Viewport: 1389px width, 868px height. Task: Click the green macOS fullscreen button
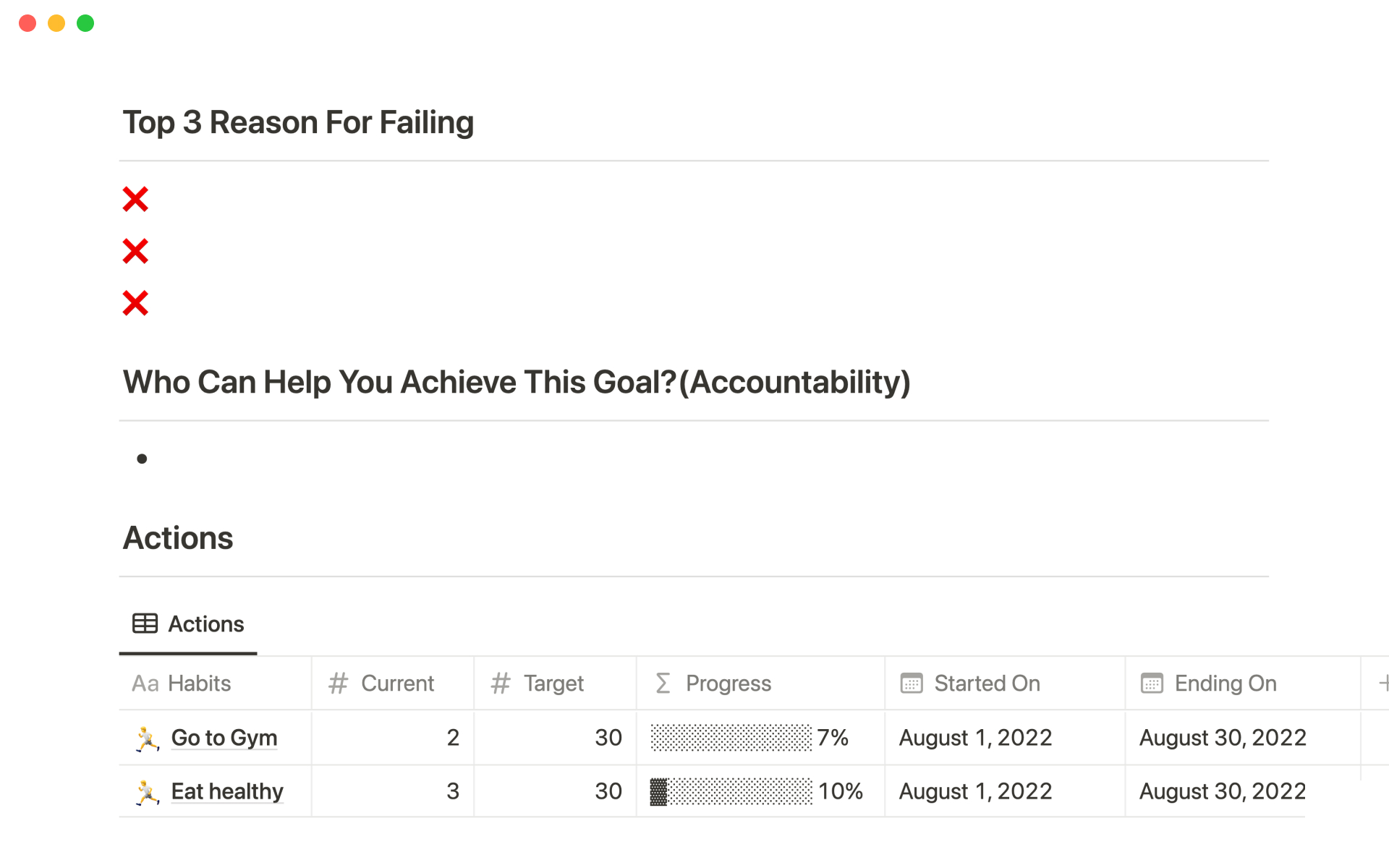85,23
